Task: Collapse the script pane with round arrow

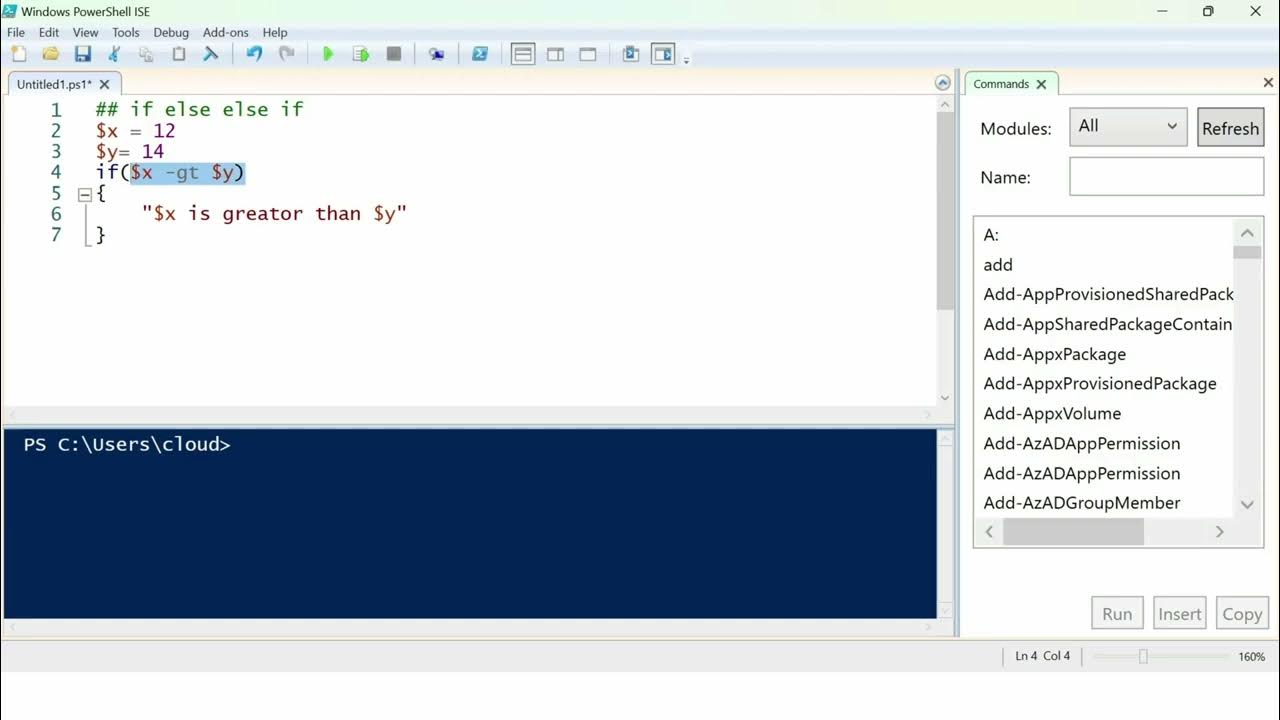Action: (942, 83)
